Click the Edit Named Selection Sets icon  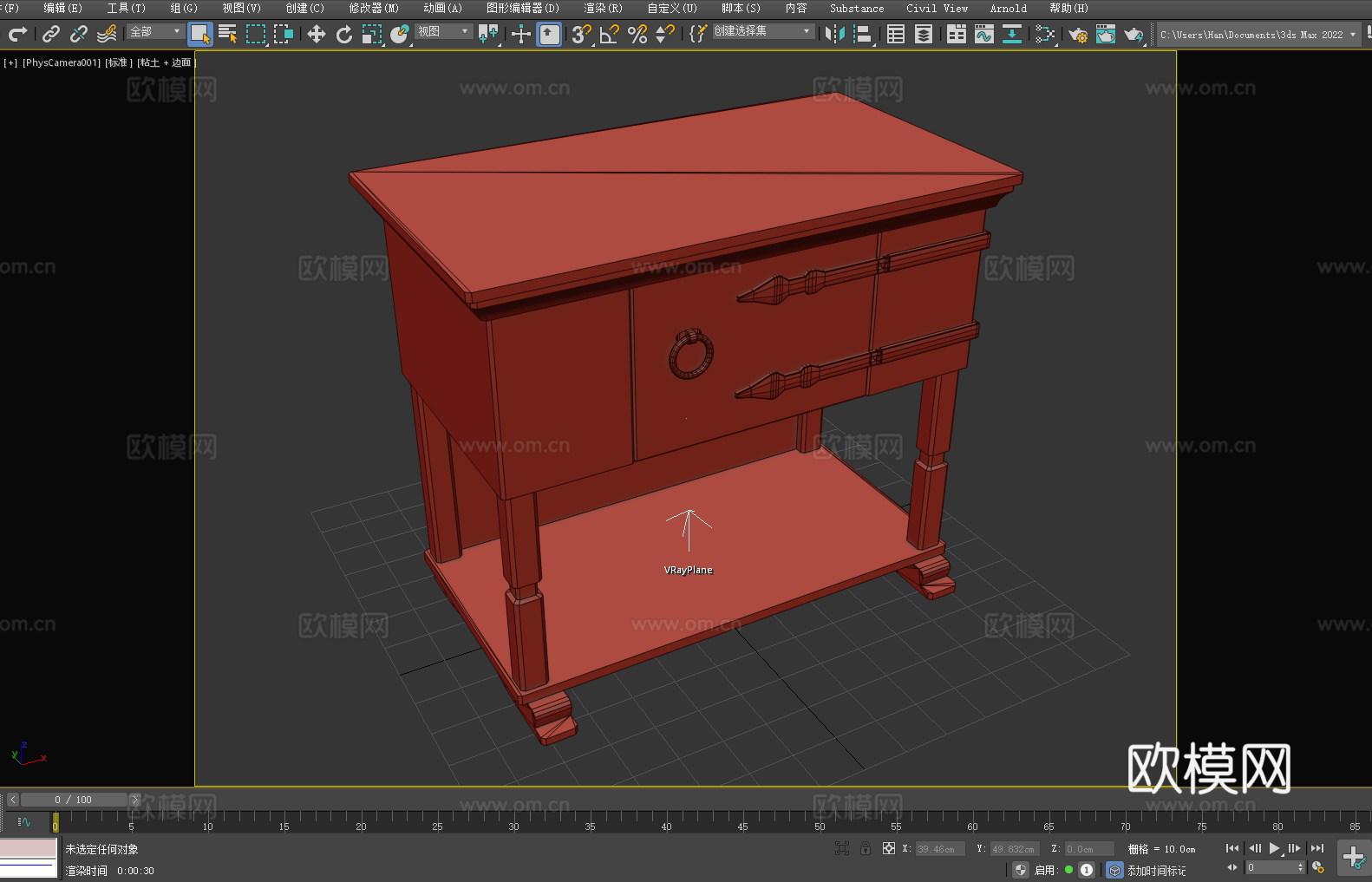click(x=698, y=34)
